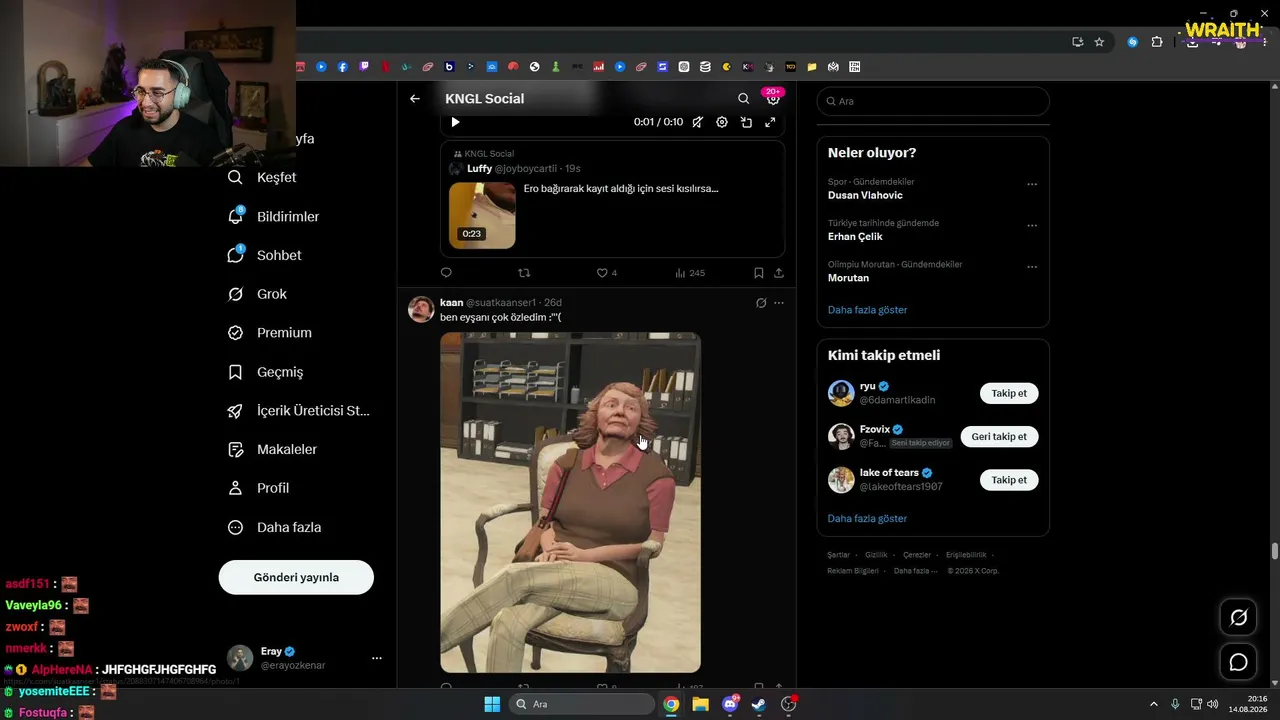
Task: Open the settings gear with 20+ badge
Action: [x=772, y=98]
